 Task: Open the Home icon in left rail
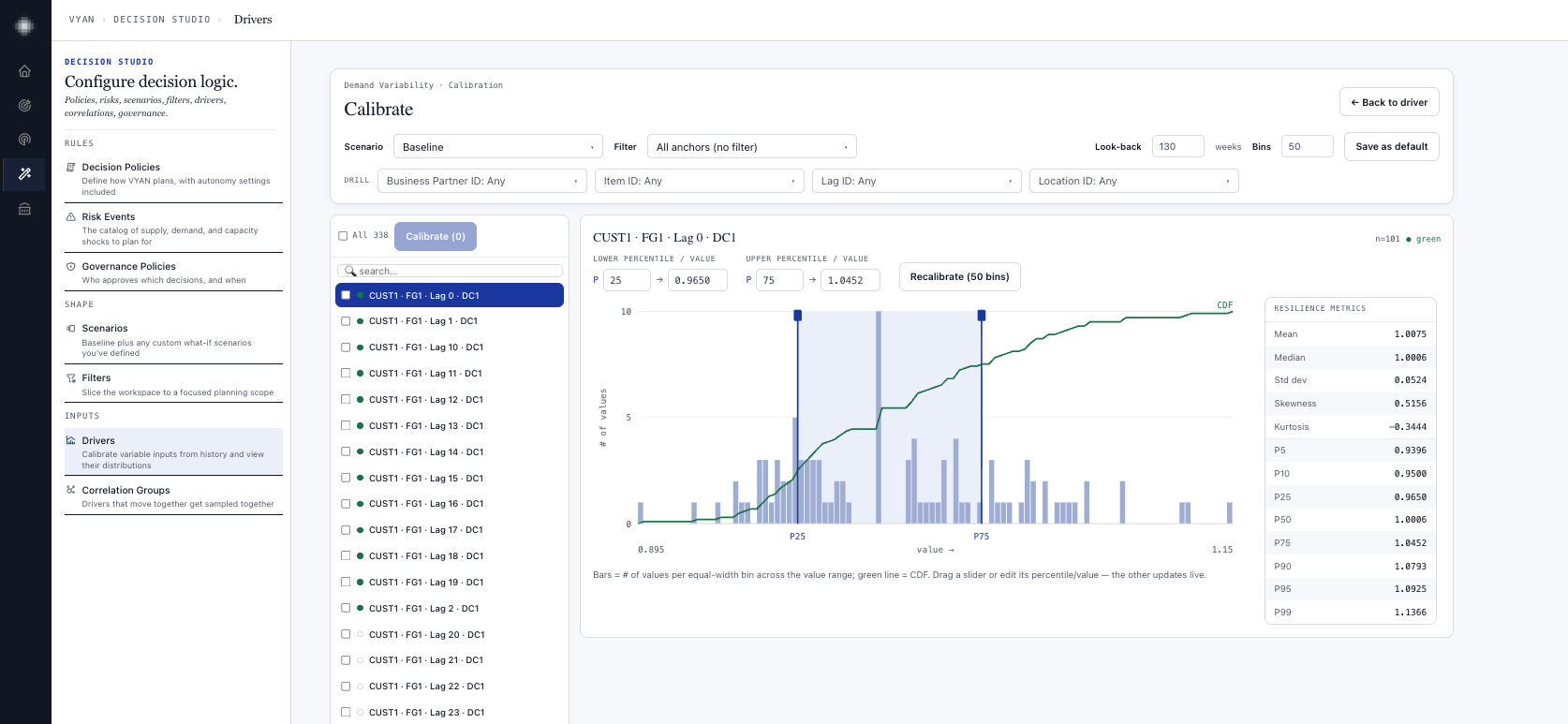[x=25, y=71]
